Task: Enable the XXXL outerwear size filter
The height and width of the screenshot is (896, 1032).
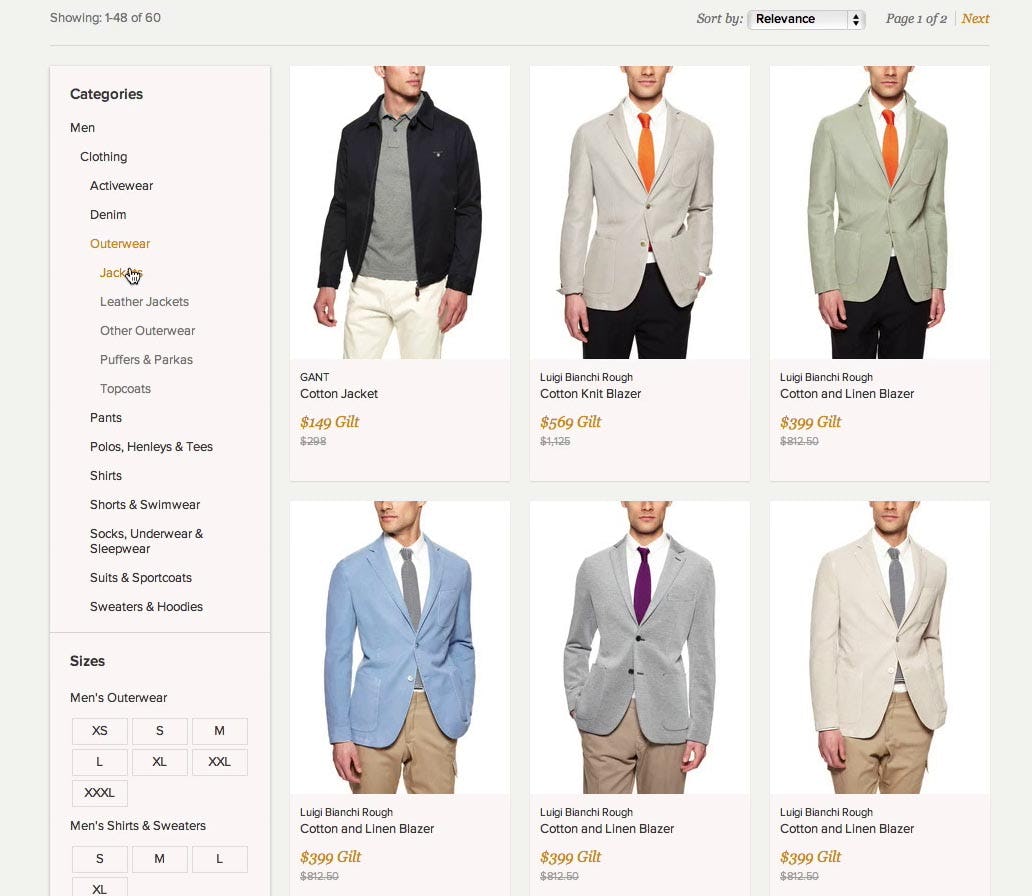Action: coord(99,793)
